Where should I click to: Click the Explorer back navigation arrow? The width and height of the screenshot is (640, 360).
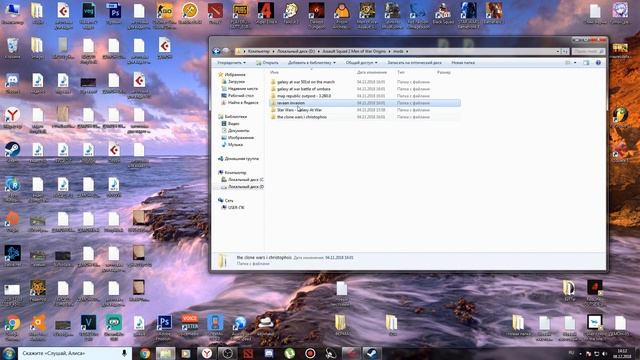[216, 51]
